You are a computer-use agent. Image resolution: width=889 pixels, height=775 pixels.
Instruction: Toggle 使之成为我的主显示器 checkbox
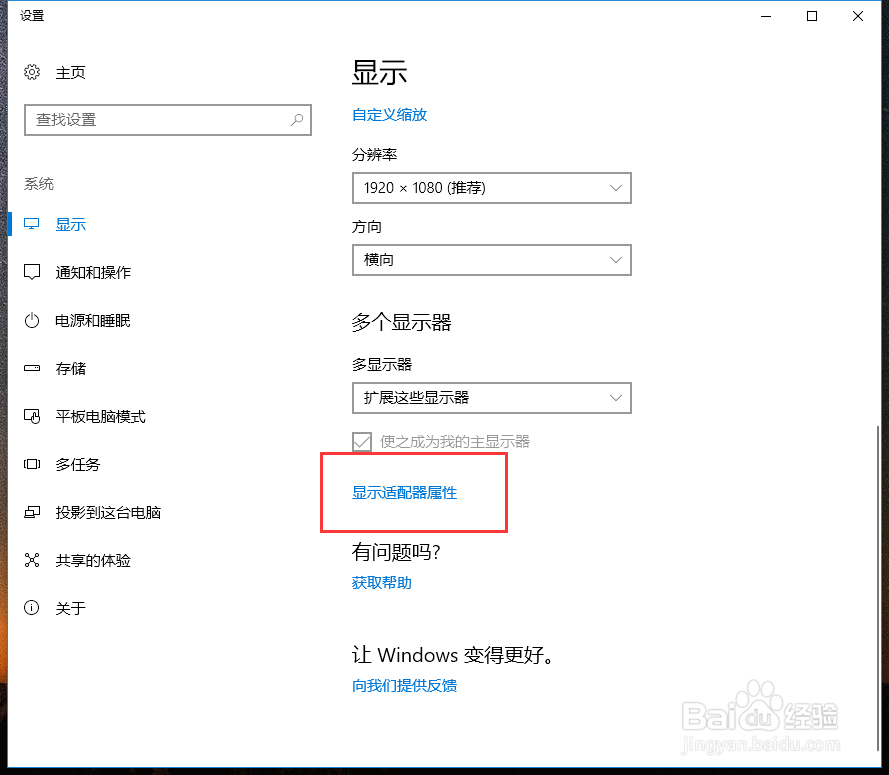click(361, 441)
